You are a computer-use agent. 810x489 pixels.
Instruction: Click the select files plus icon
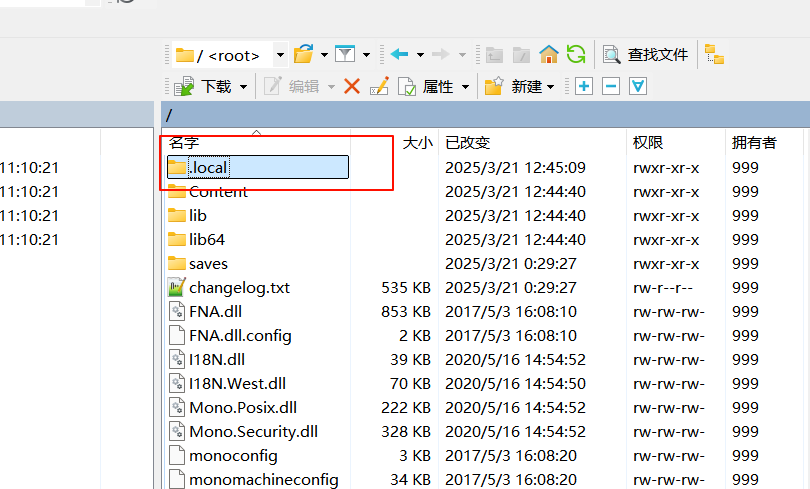[x=584, y=86]
